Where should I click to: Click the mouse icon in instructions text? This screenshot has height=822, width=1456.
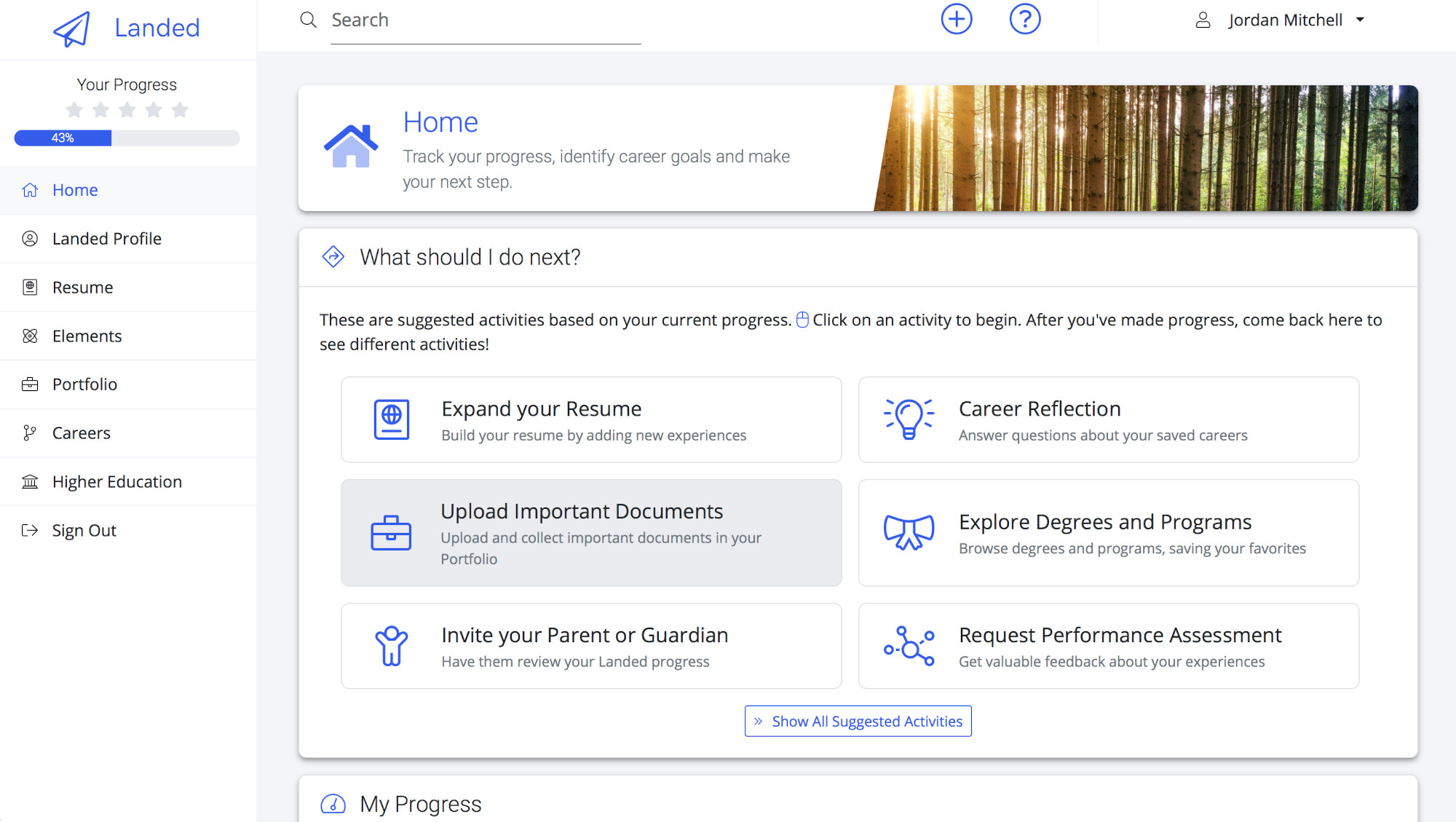pos(802,320)
